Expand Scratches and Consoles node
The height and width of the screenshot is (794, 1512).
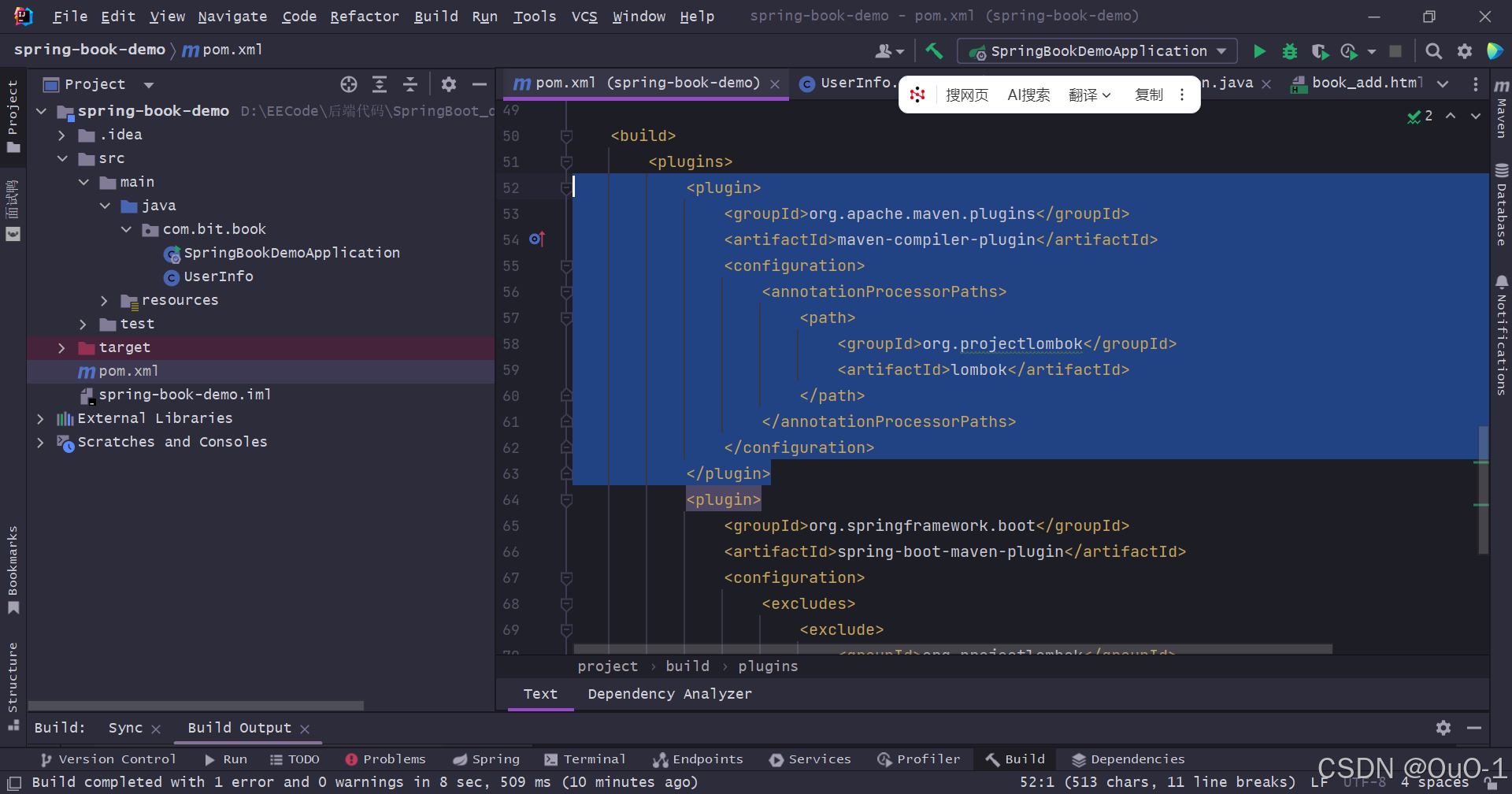40,443
